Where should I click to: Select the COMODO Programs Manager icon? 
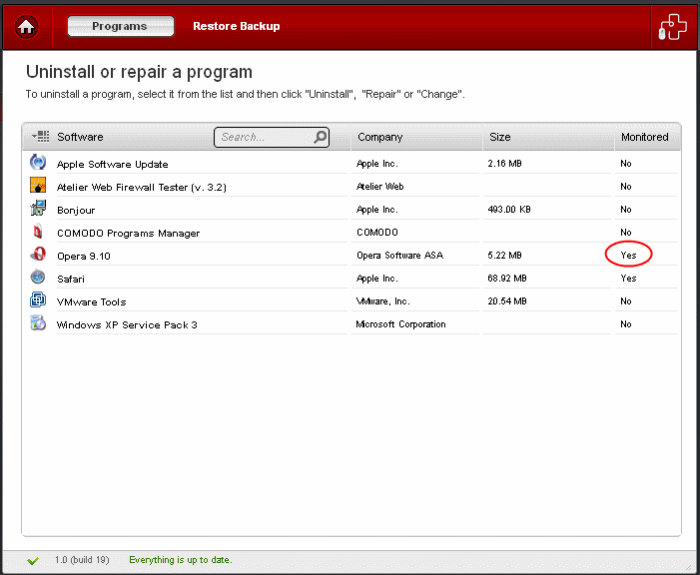pos(38,231)
